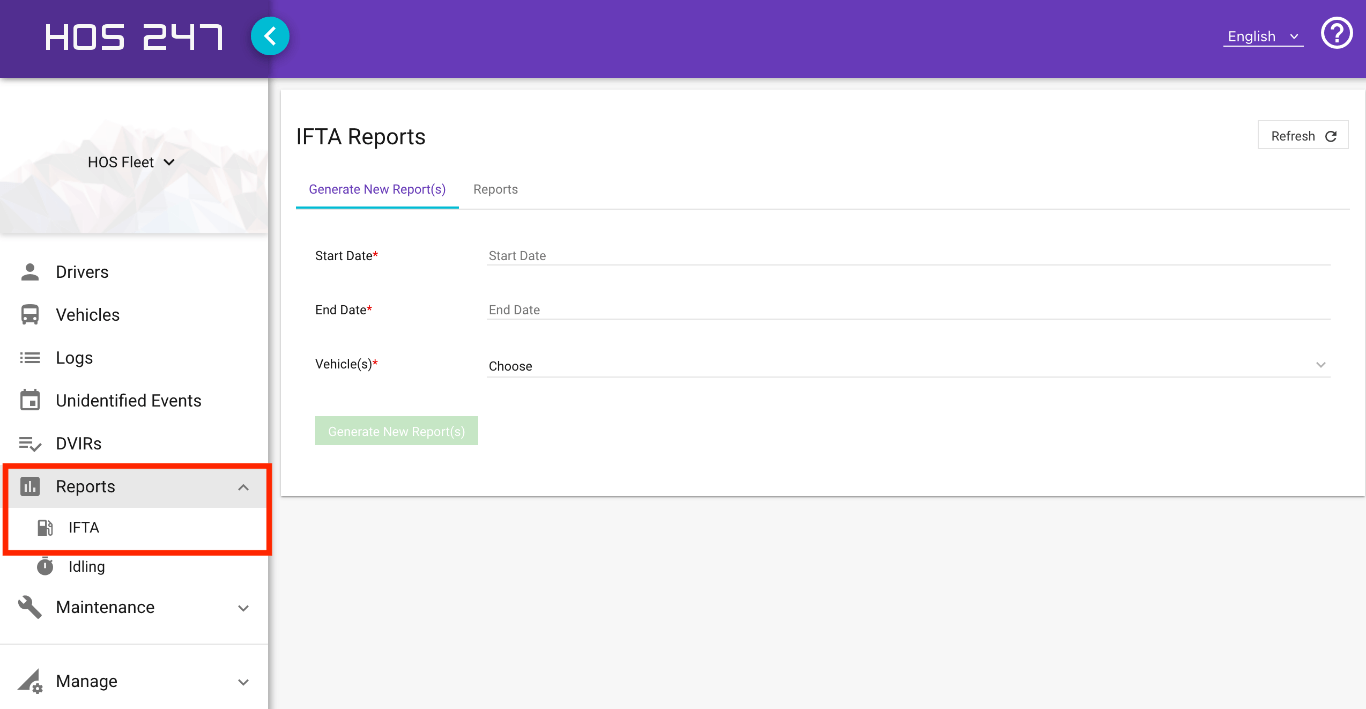This screenshot has height=709, width=1366.
Task: Select the Generate New Report(s) tab
Action: 377,189
